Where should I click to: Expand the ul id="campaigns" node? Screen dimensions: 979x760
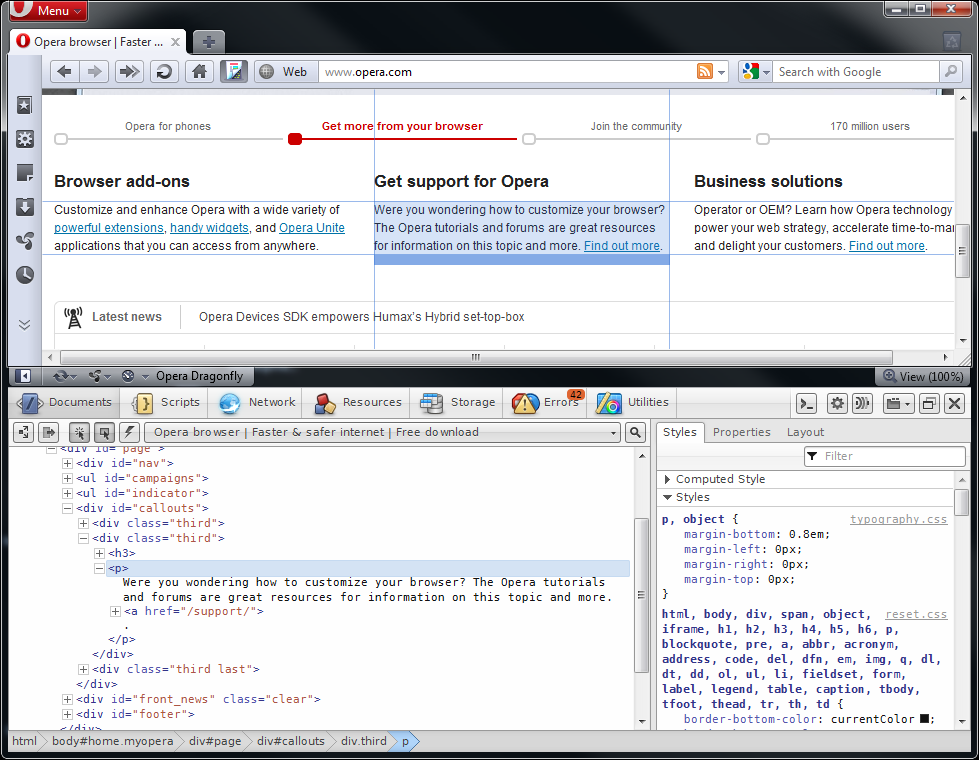pos(67,478)
